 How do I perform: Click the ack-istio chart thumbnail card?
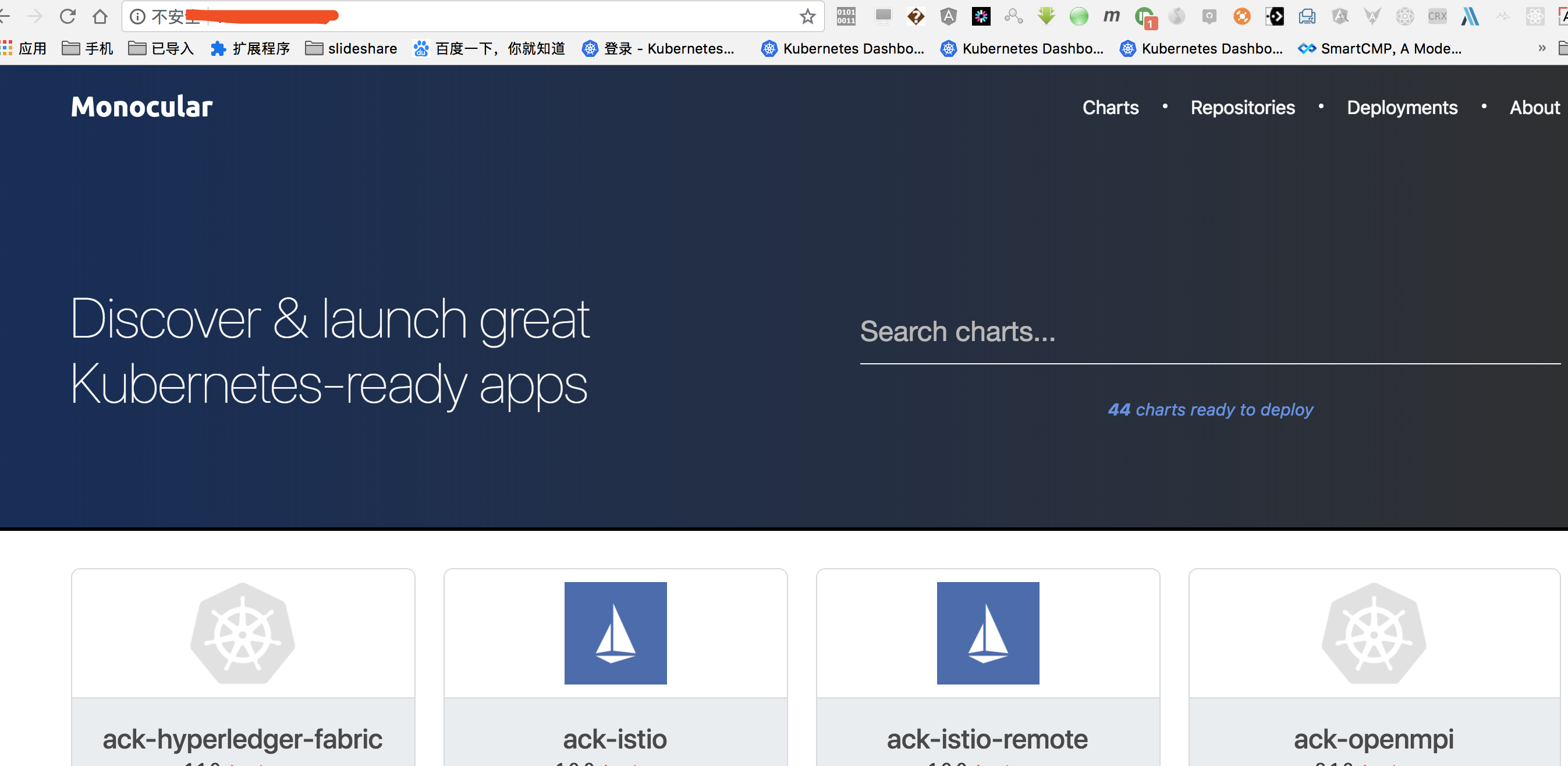click(x=614, y=665)
